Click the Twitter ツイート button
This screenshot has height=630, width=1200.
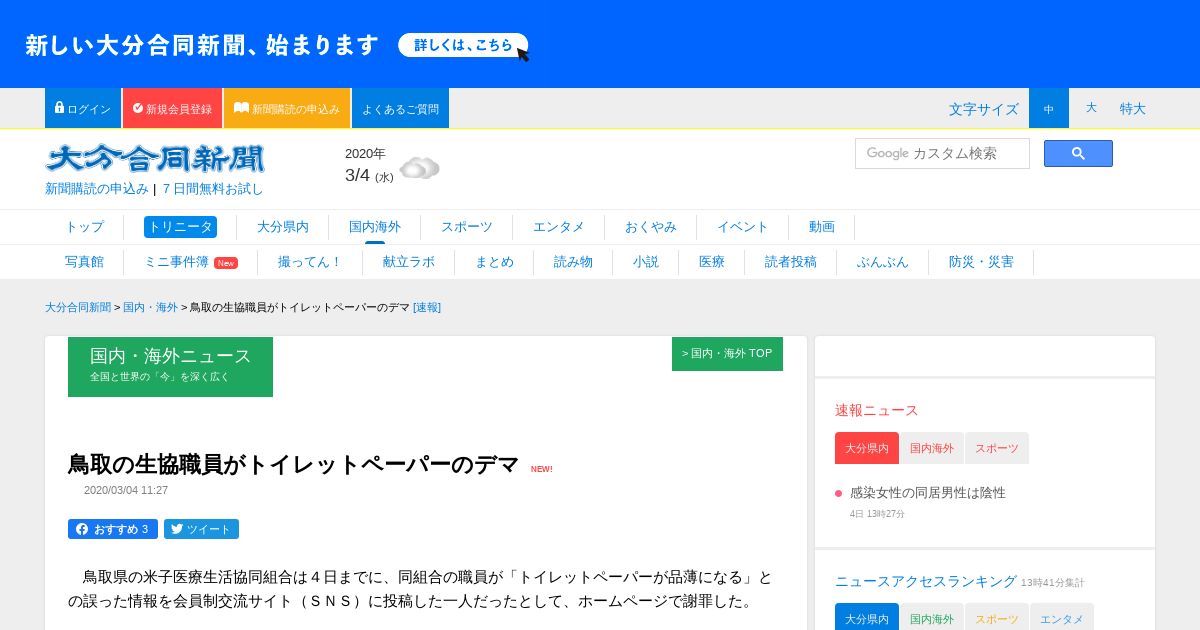(201, 529)
